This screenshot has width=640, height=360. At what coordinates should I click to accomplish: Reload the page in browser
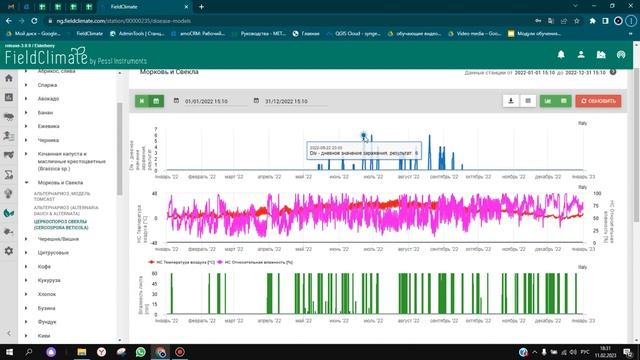point(34,20)
